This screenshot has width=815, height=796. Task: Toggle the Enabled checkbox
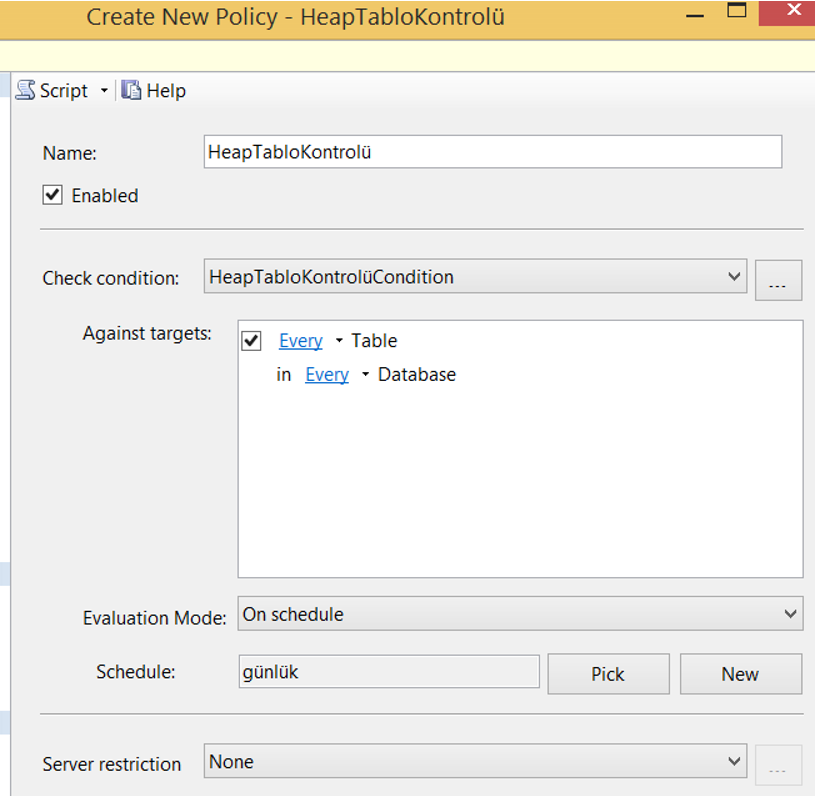coord(52,195)
